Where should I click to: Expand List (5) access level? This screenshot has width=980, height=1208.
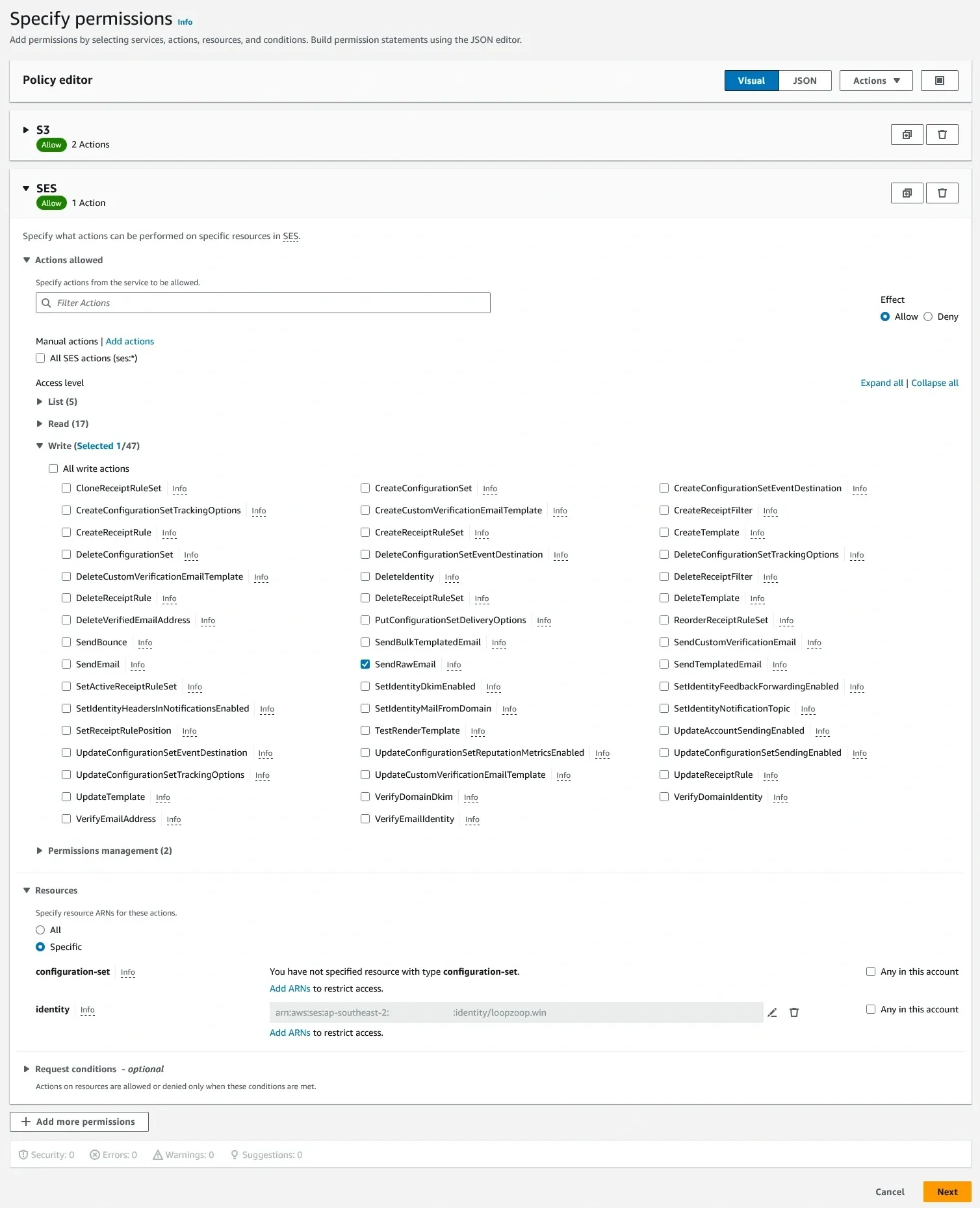(40, 402)
